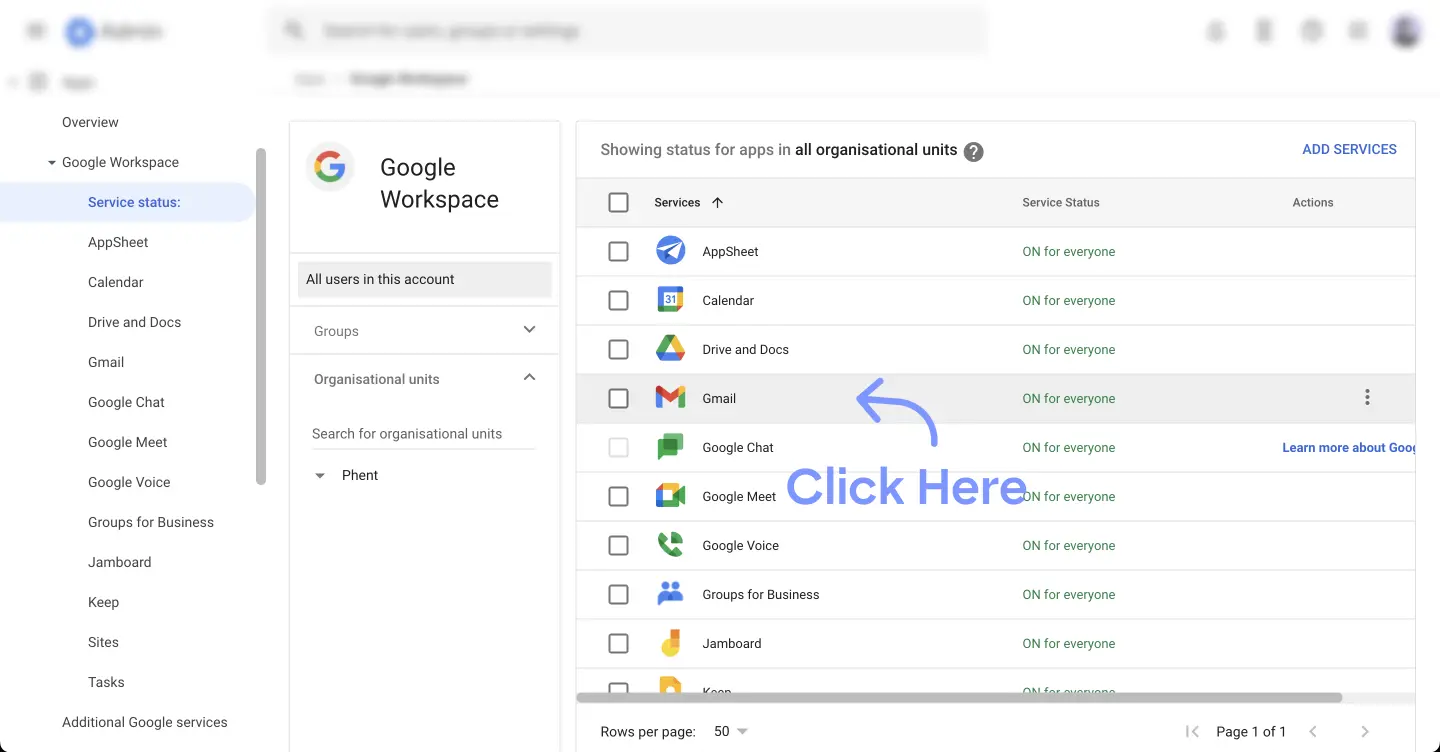
Task: Click the next page arrow in pagination
Action: tap(1365, 732)
